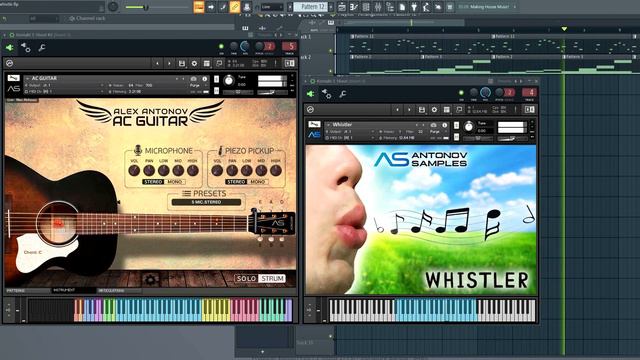Click minimized view icon in AC Guitar Kontakt
The width and height of the screenshot is (640, 360).
219,63
